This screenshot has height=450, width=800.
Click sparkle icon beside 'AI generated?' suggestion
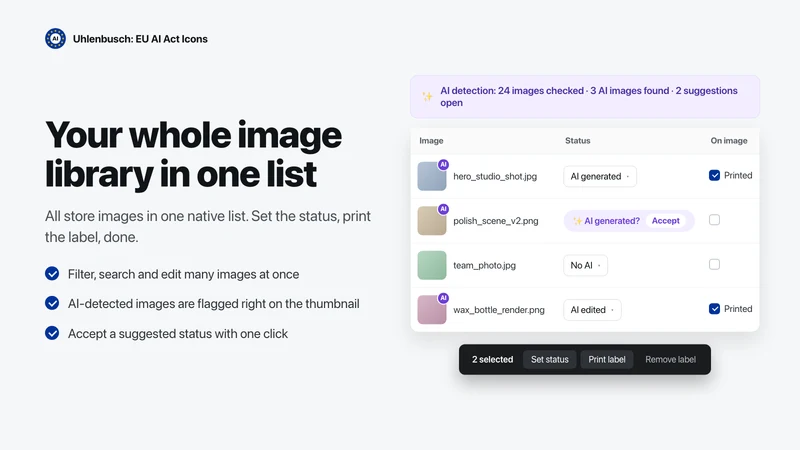pyautogui.click(x=577, y=221)
